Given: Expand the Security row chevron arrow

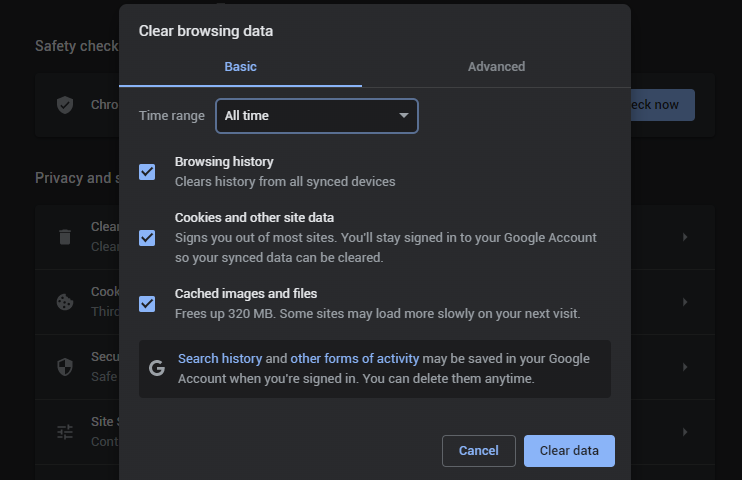Looking at the screenshot, I should [685, 367].
